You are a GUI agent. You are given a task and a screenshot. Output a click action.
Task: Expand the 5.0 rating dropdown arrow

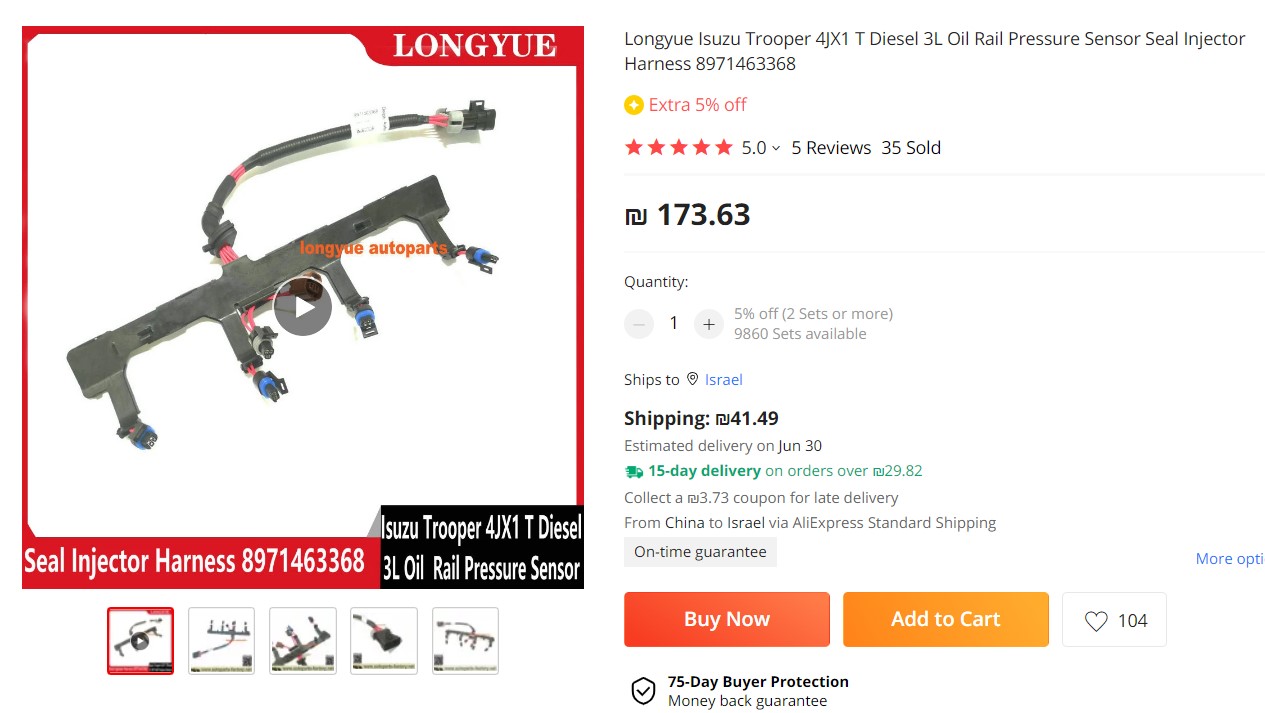click(776, 148)
